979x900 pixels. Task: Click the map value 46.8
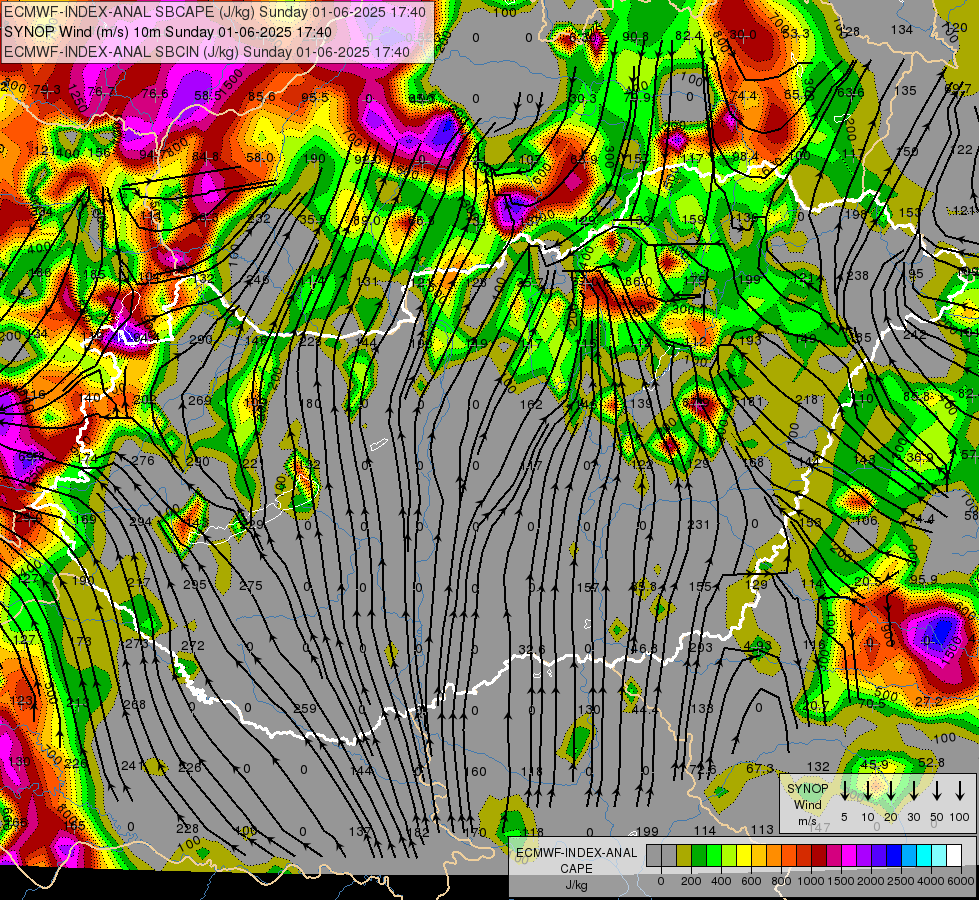643,648
